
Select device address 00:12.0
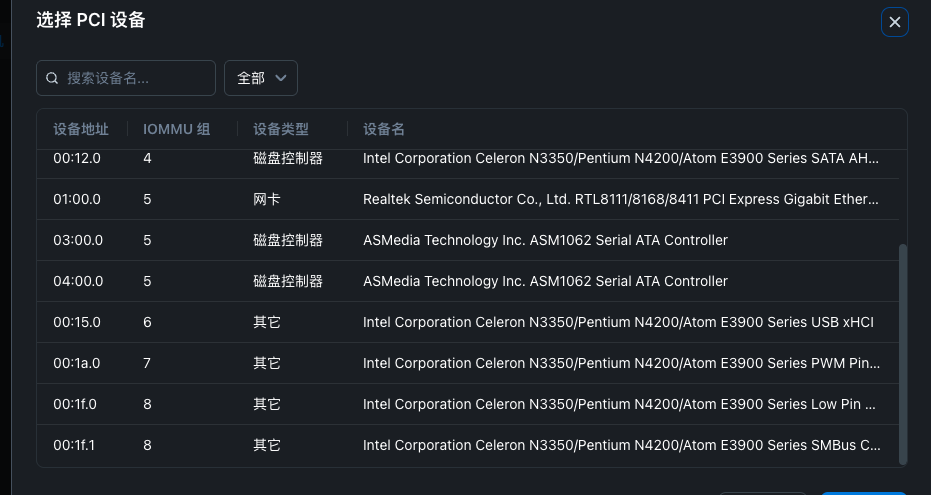pos(77,158)
